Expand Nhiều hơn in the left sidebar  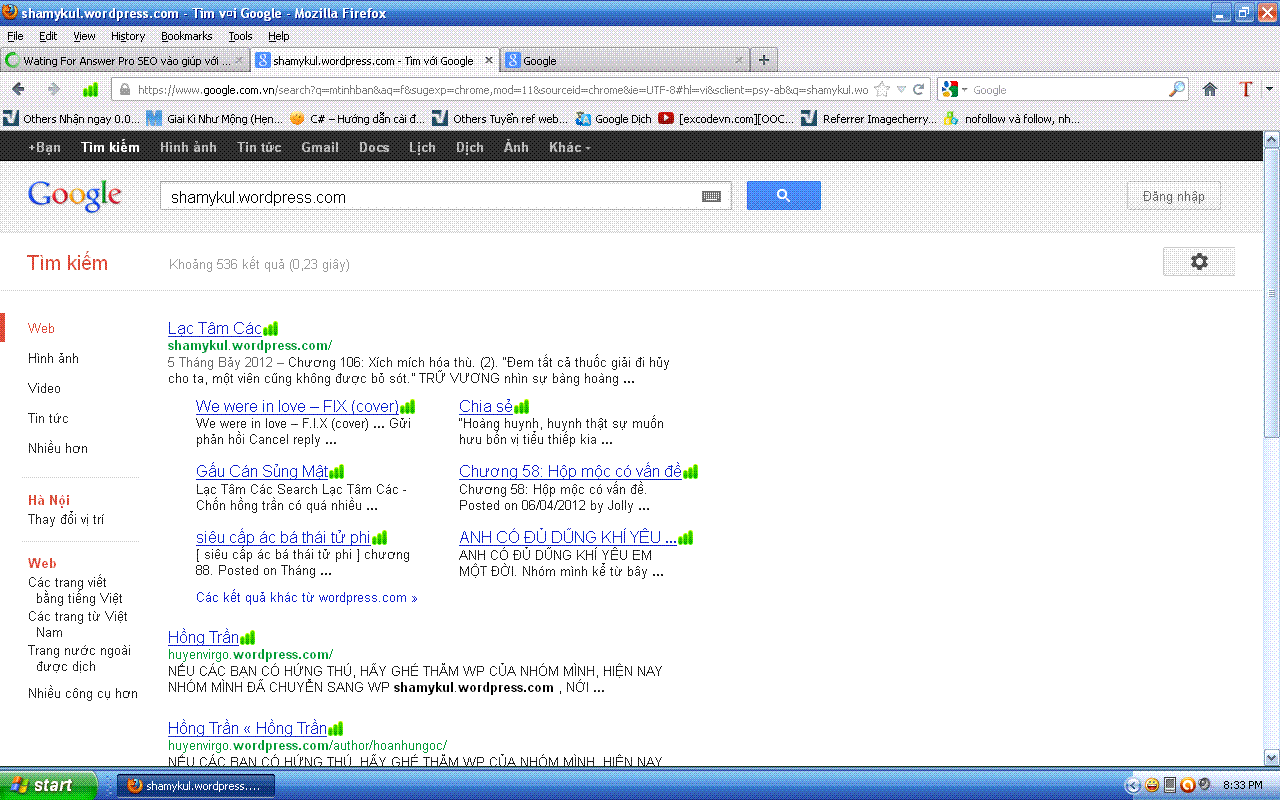pyautogui.click(x=58, y=448)
